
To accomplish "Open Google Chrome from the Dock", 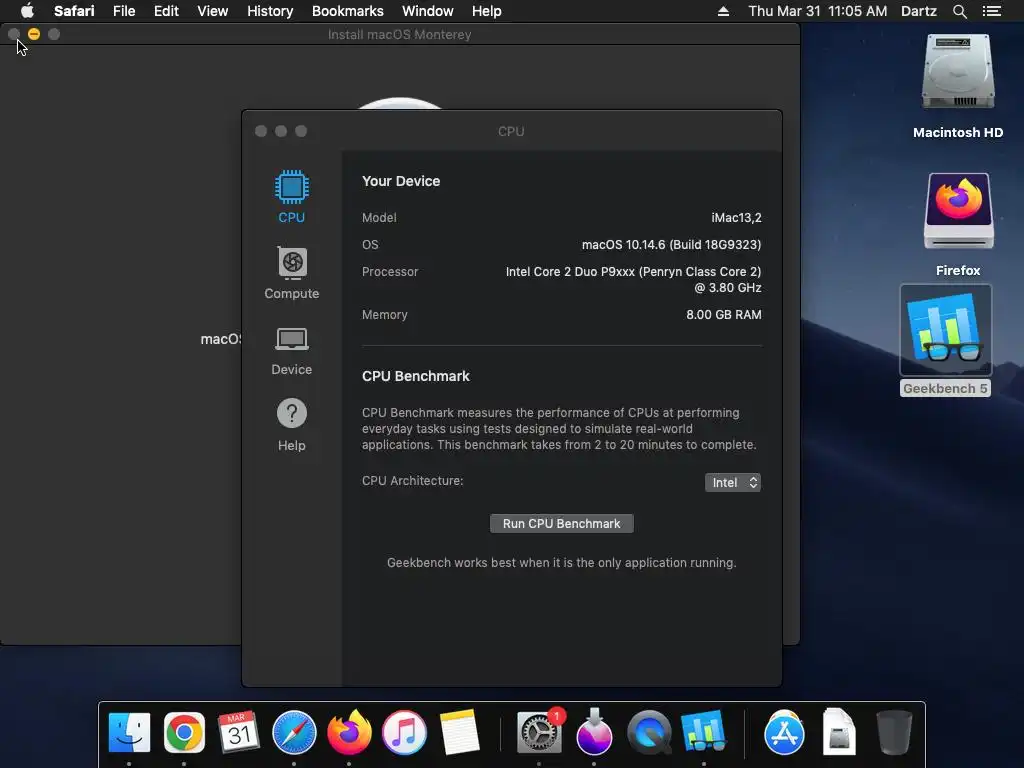I will pyautogui.click(x=184, y=732).
